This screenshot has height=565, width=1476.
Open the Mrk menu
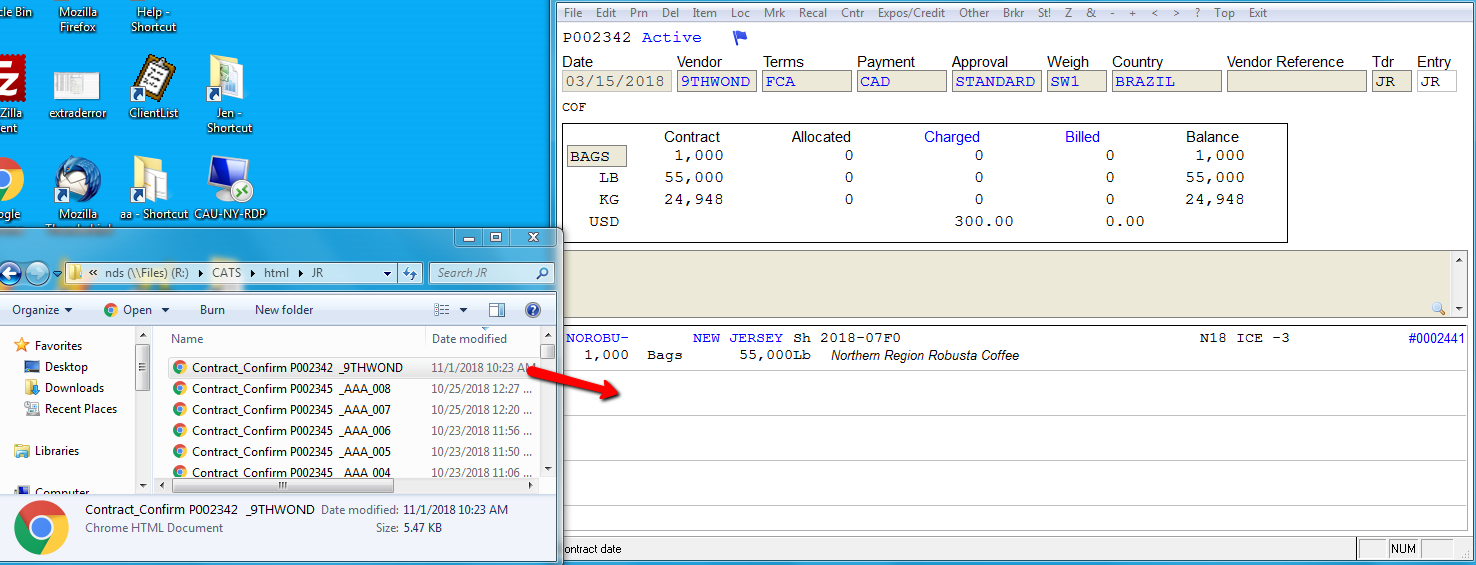pos(774,13)
